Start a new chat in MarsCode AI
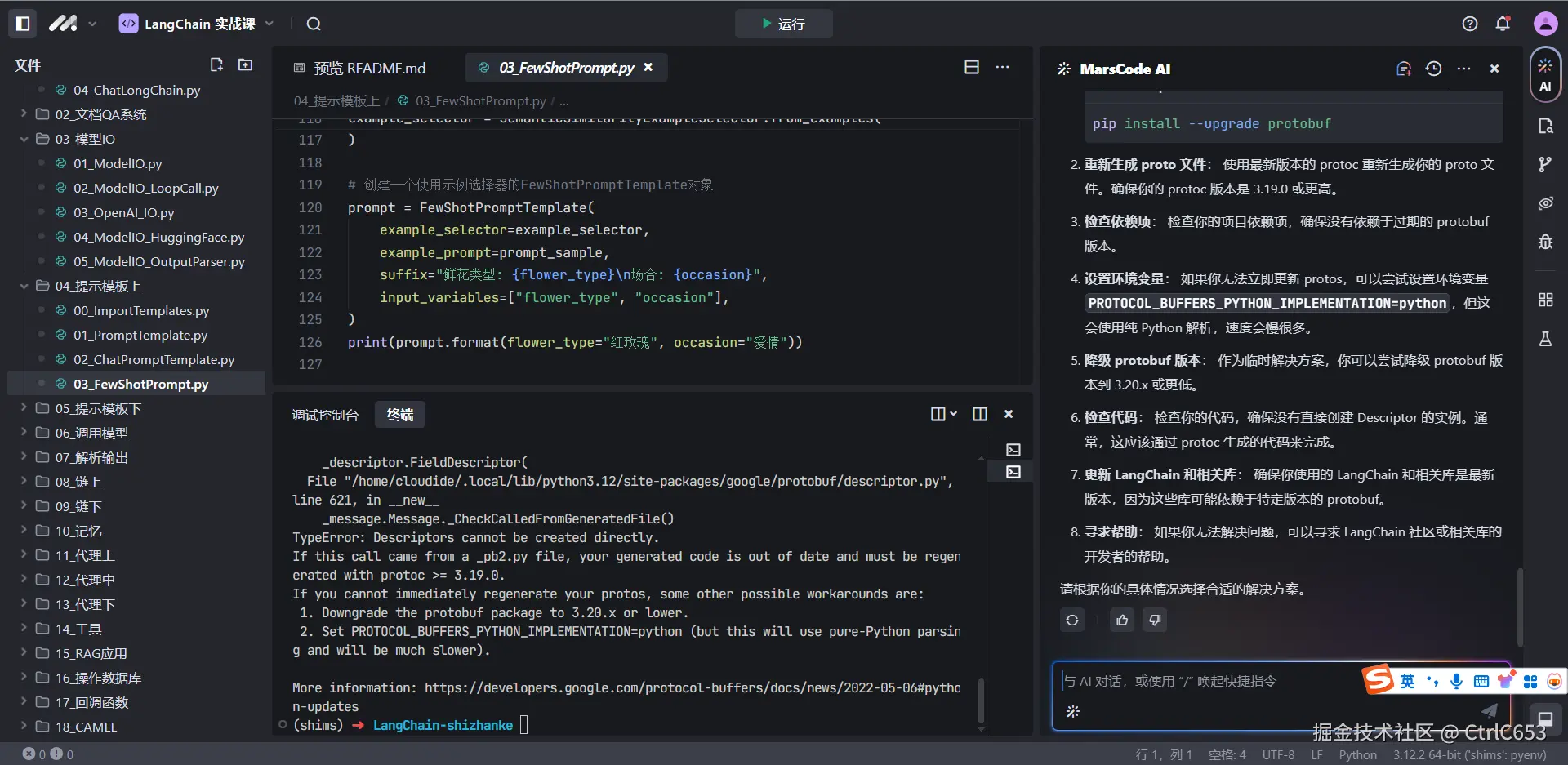Image resolution: width=1568 pixels, height=765 pixels. 1404,69
